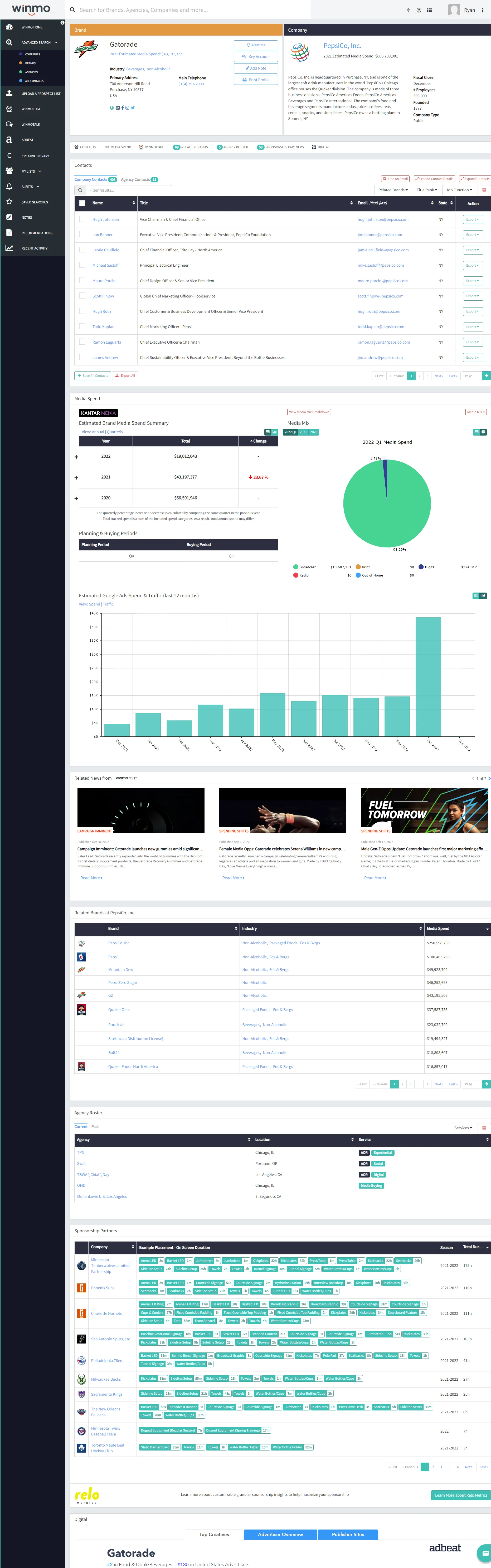Screen dimensions: 491x1568
Task: Click the Digital legend color dot
Action: [421, 567]
